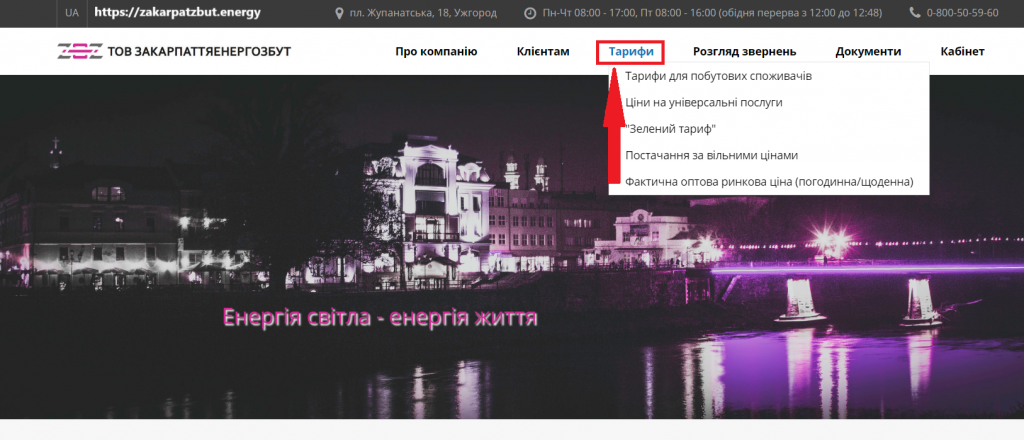Image resolution: width=1024 pixels, height=440 pixels.
Task: Click the phone handset icon
Action: click(915, 13)
